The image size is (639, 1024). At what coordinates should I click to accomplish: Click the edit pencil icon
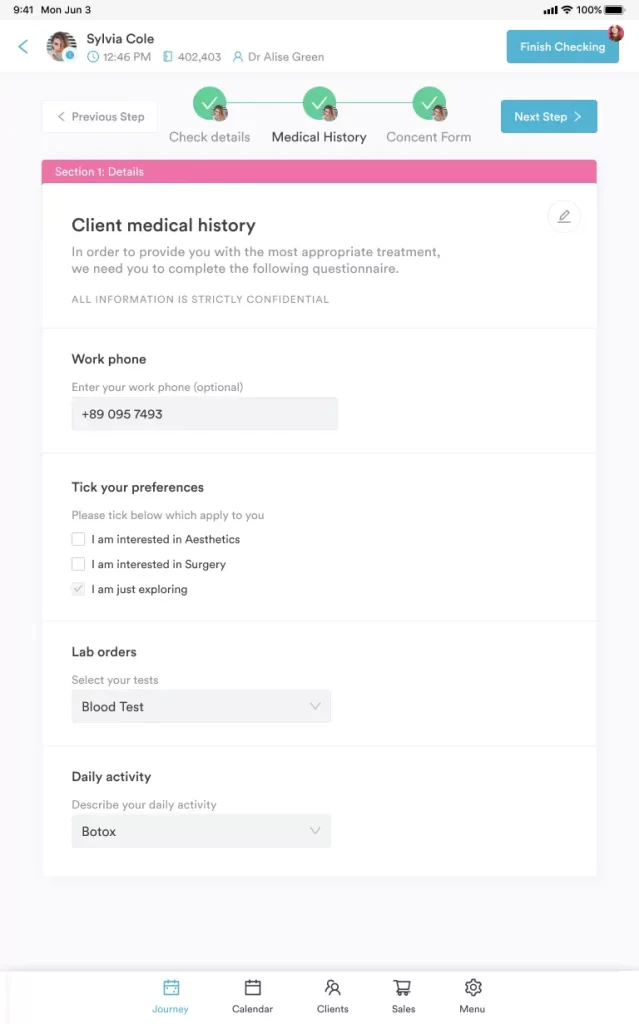click(x=564, y=217)
